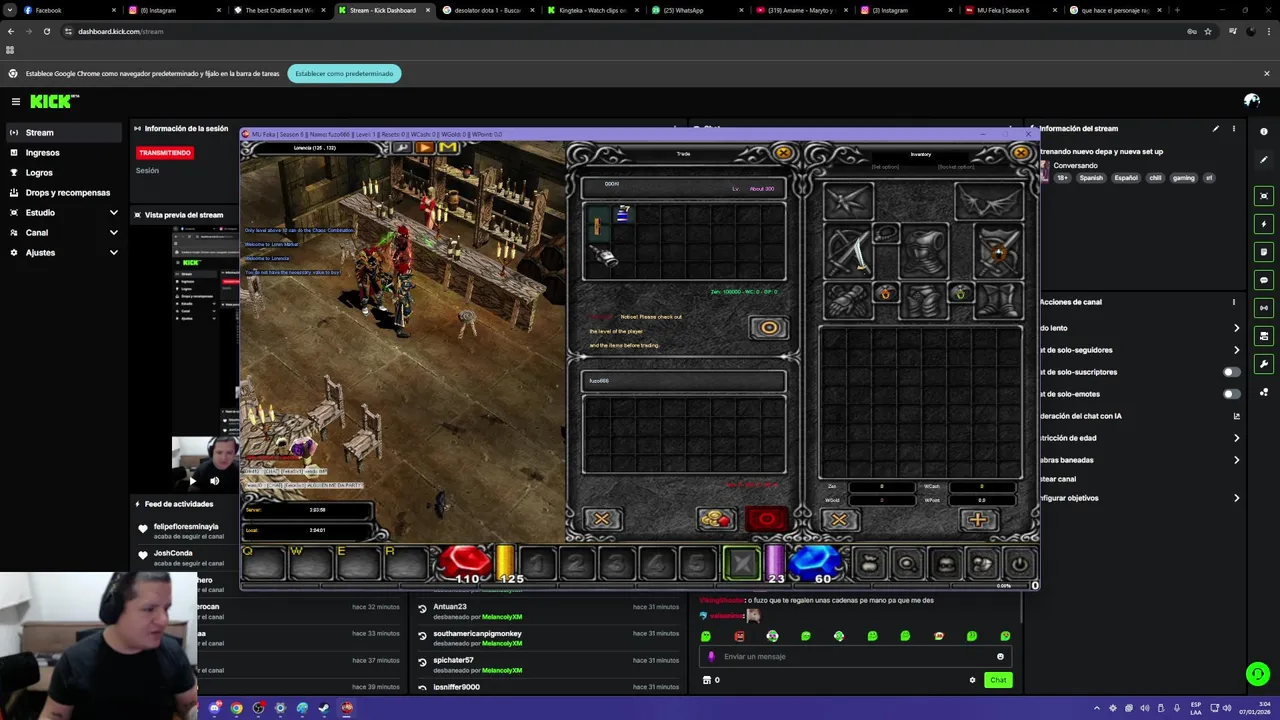Click the pencil icon in the right rail
Image resolution: width=1280 pixels, height=720 pixels.
[1264, 159]
